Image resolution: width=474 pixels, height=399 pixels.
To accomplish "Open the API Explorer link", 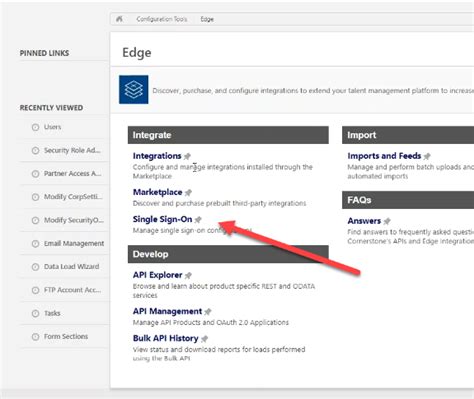I will (x=157, y=275).
